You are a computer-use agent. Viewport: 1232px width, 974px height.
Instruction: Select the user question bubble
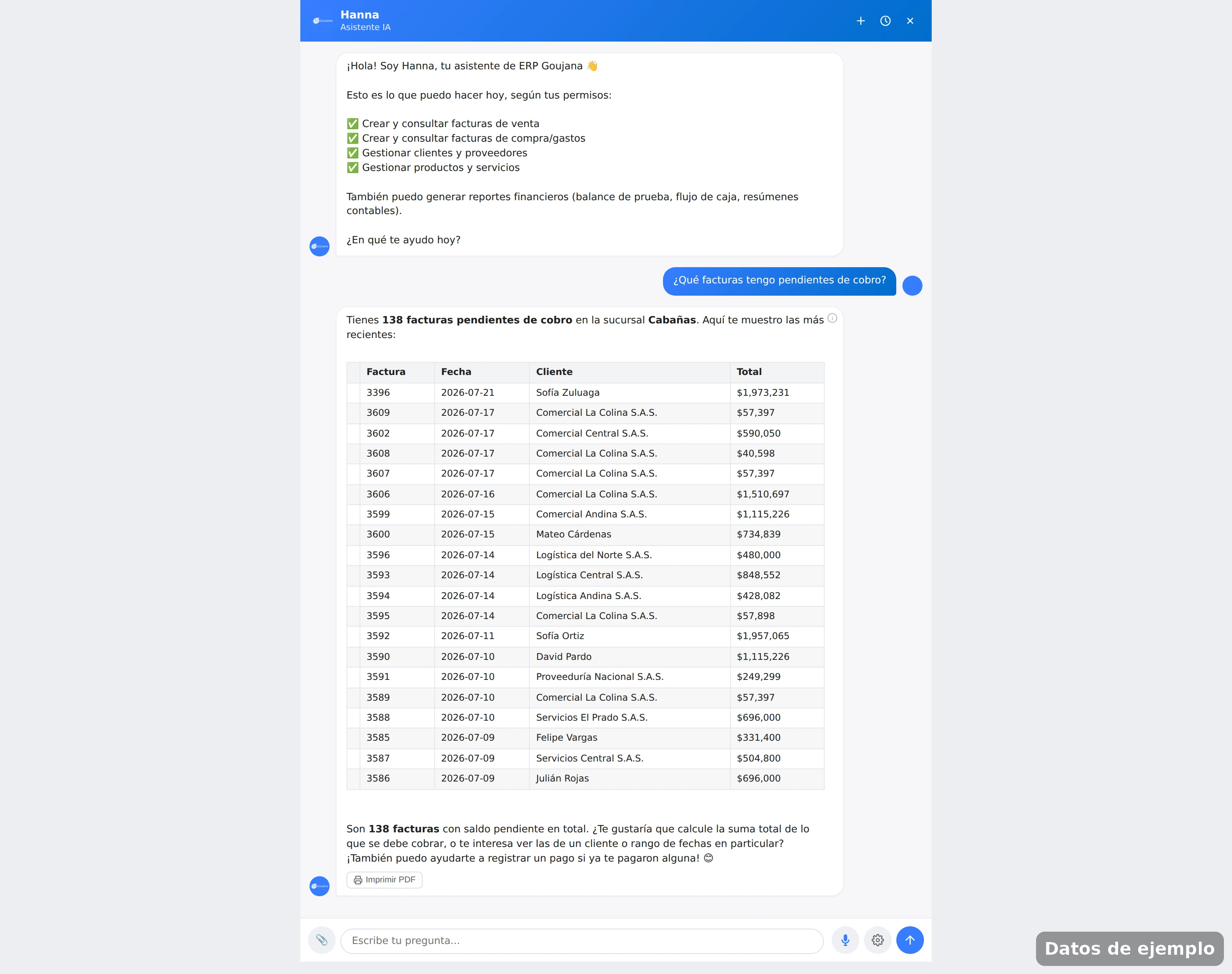tap(779, 281)
